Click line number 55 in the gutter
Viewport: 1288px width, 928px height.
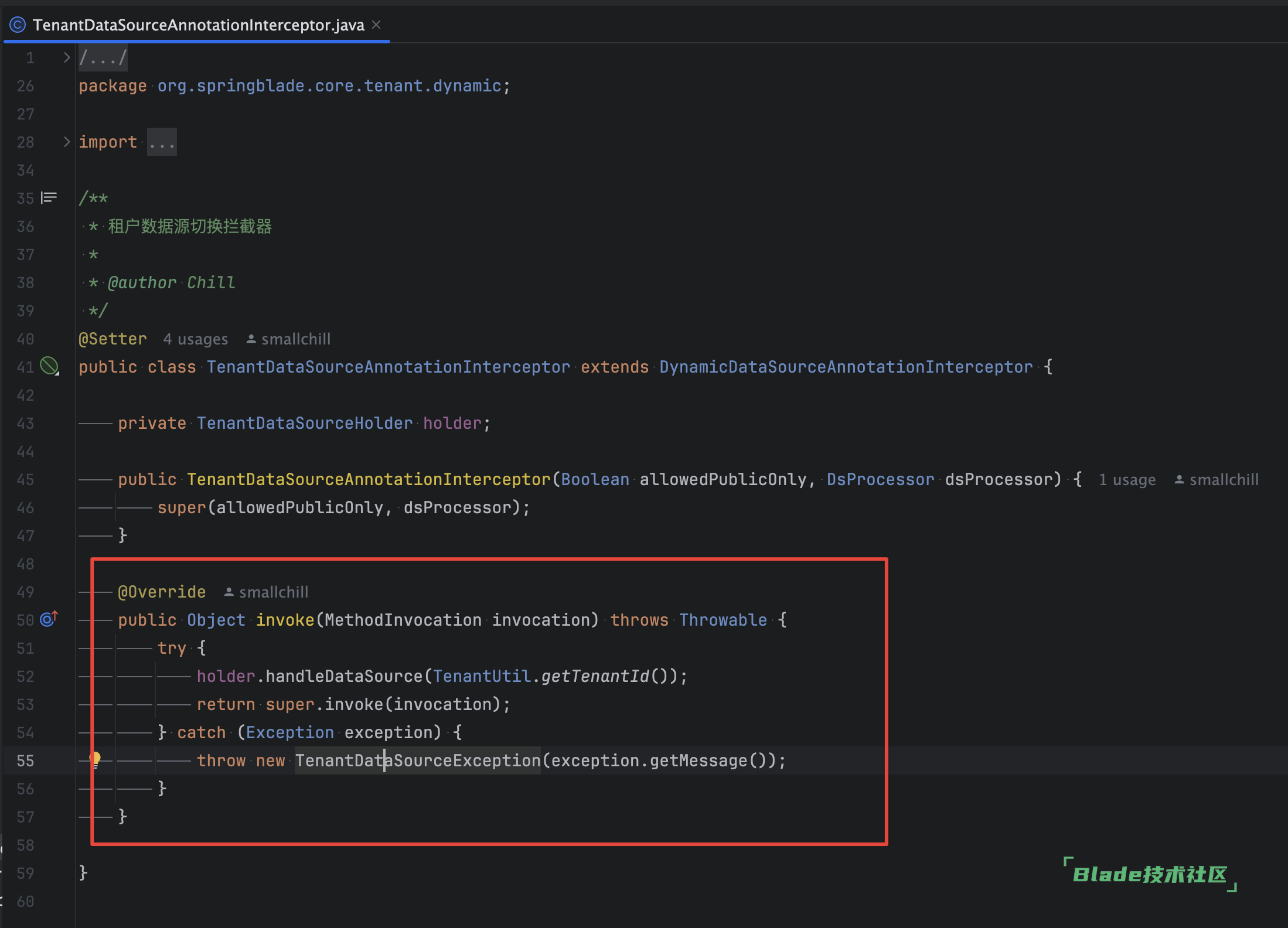point(25,761)
